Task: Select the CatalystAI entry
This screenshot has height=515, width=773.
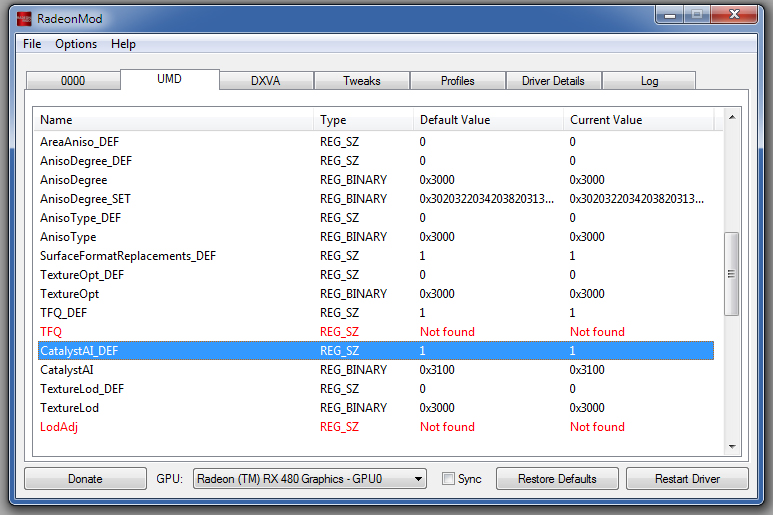Action: [376, 370]
